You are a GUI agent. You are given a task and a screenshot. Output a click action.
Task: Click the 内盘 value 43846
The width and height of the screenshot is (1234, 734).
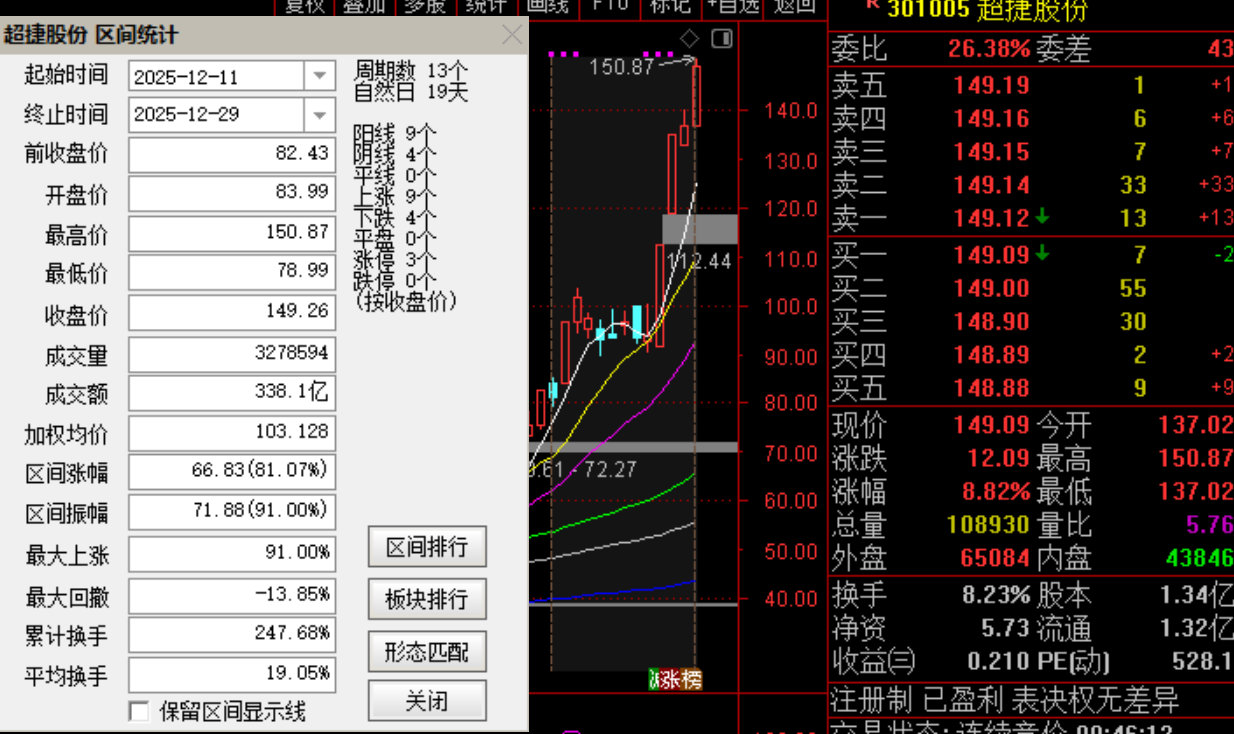pyautogui.click(x=1200, y=558)
